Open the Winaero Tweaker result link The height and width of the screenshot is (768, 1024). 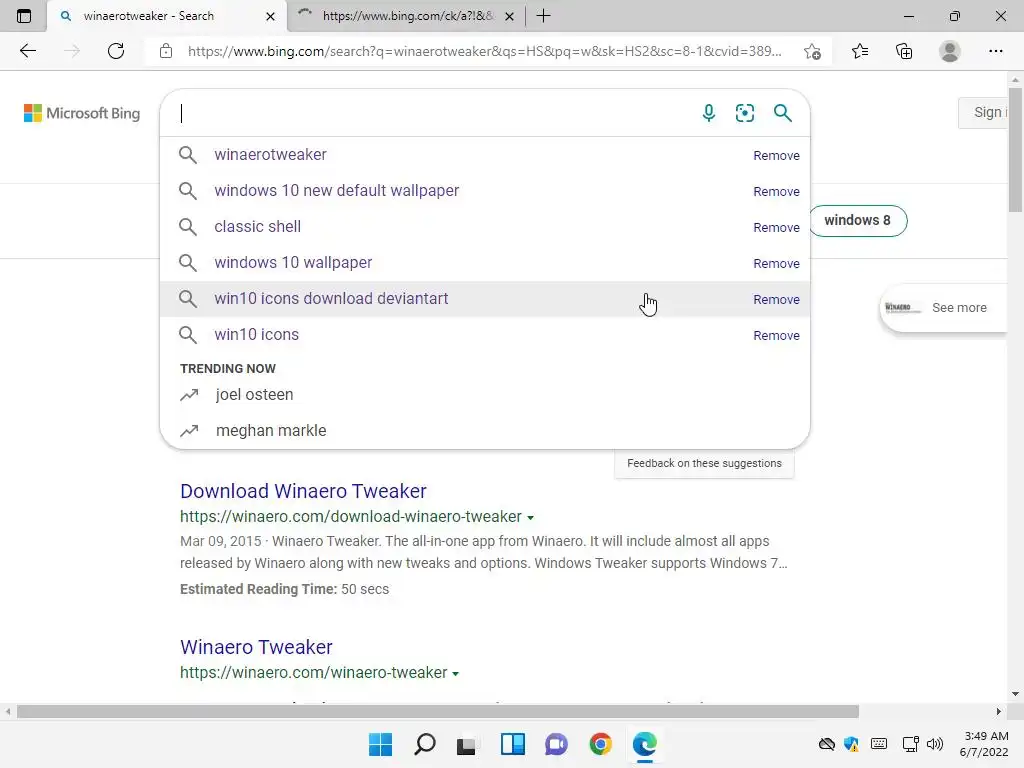tap(256, 647)
